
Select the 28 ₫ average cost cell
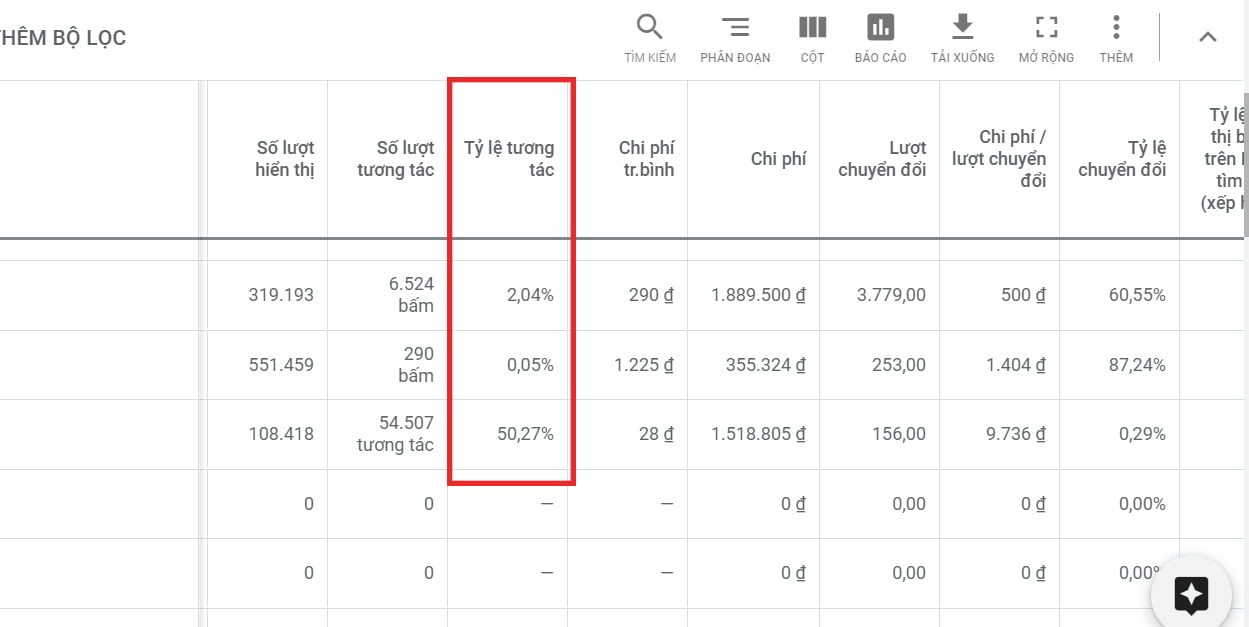coord(628,435)
